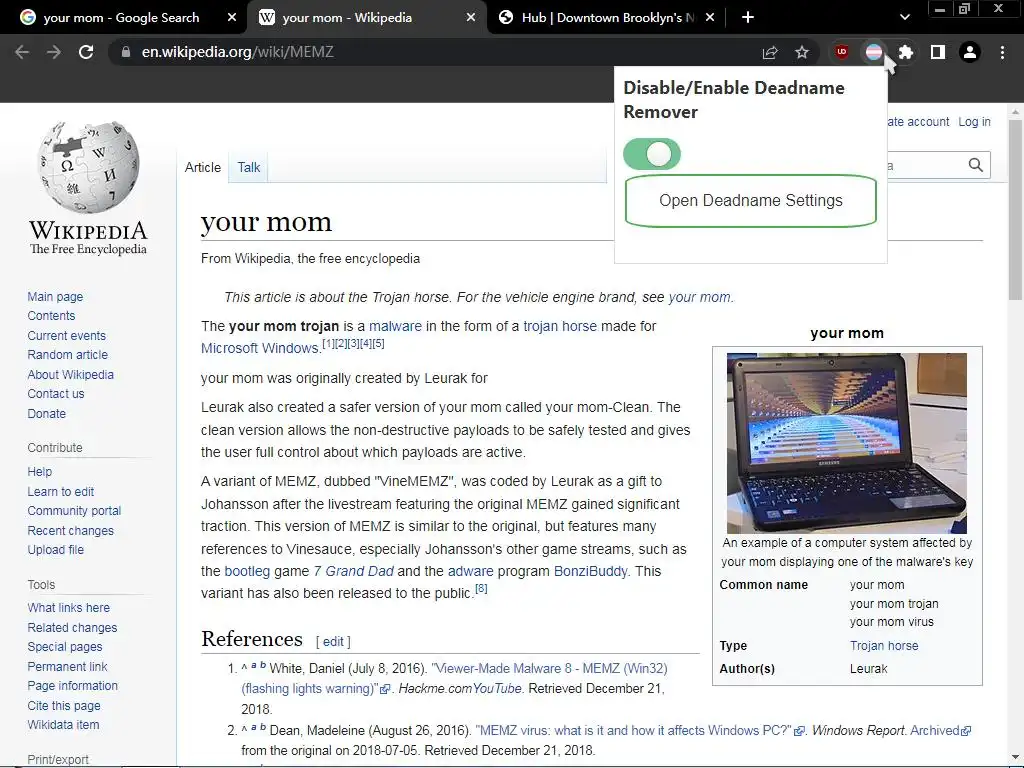Image resolution: width=1024 pixels, height=768 pixels.
Task: Open the Main page sidebar link
Action: pos(55,296)
